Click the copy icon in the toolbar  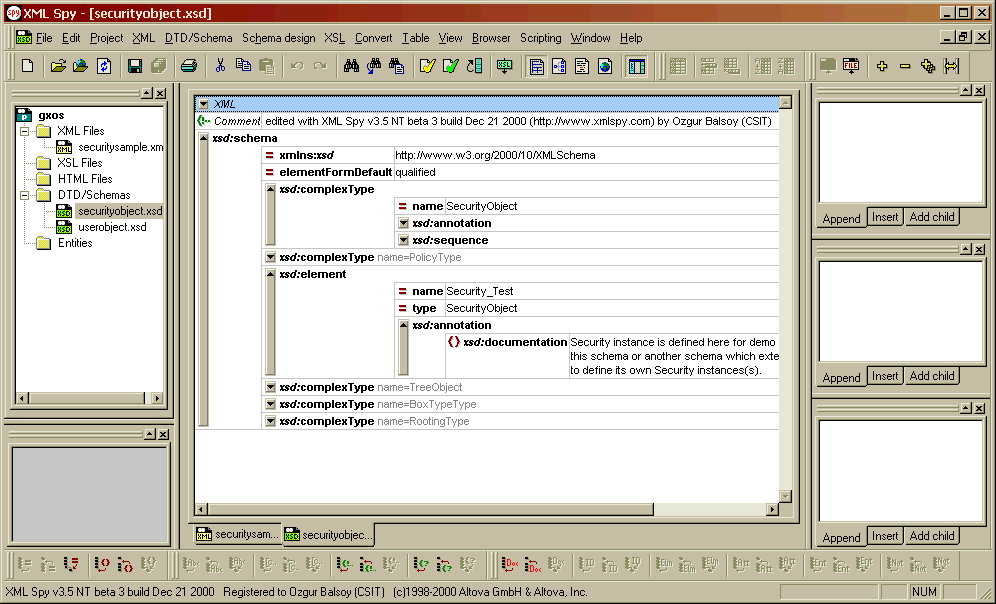[243, 66]
